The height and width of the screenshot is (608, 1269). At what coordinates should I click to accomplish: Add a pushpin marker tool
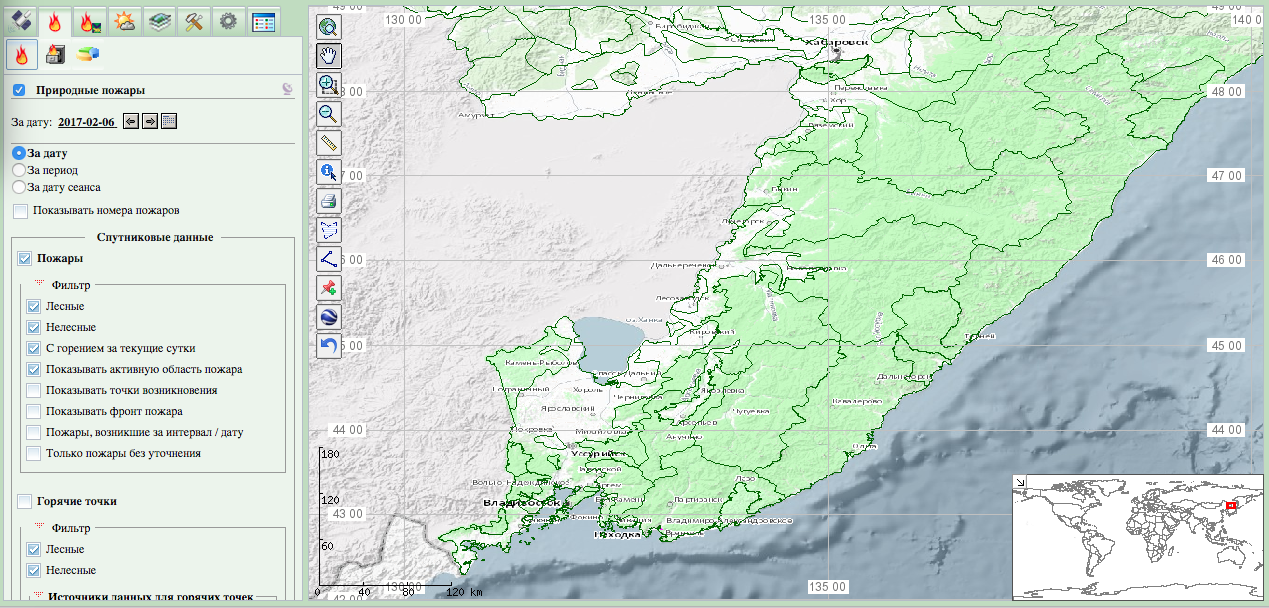[x=329, y=288]
